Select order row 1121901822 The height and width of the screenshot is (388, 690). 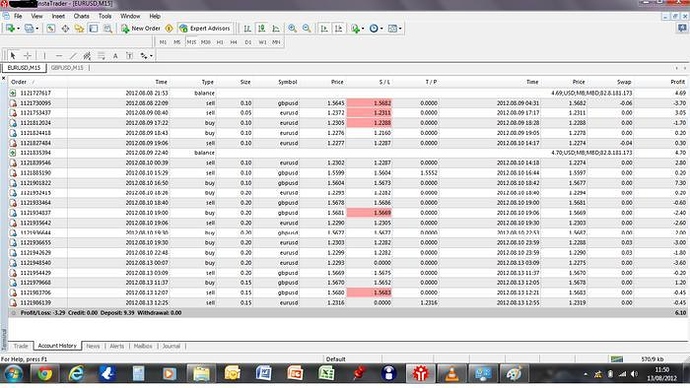pos(348,183)
